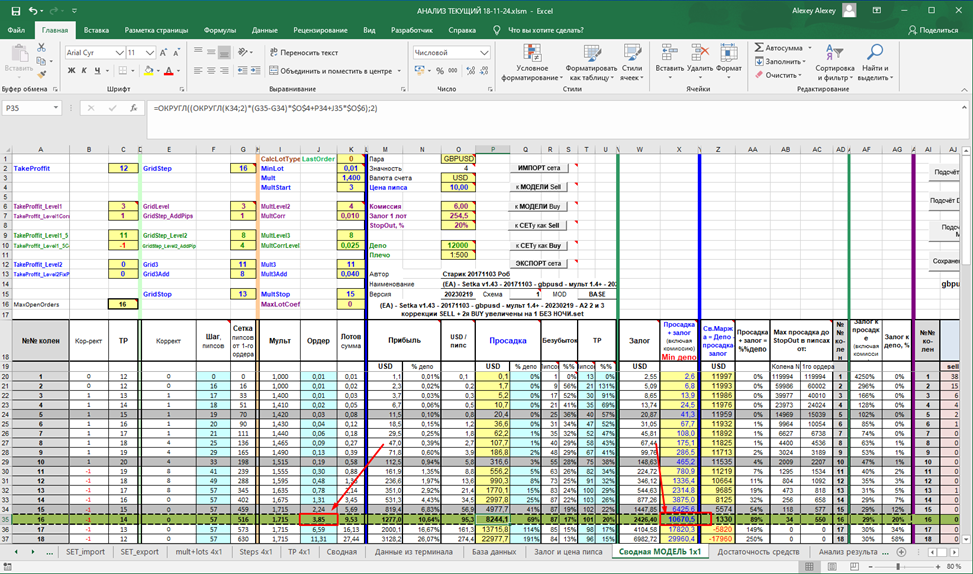This screenshot has height=574, width=973.
Task: Click the Save icon in the title bar
Action: 16,11
